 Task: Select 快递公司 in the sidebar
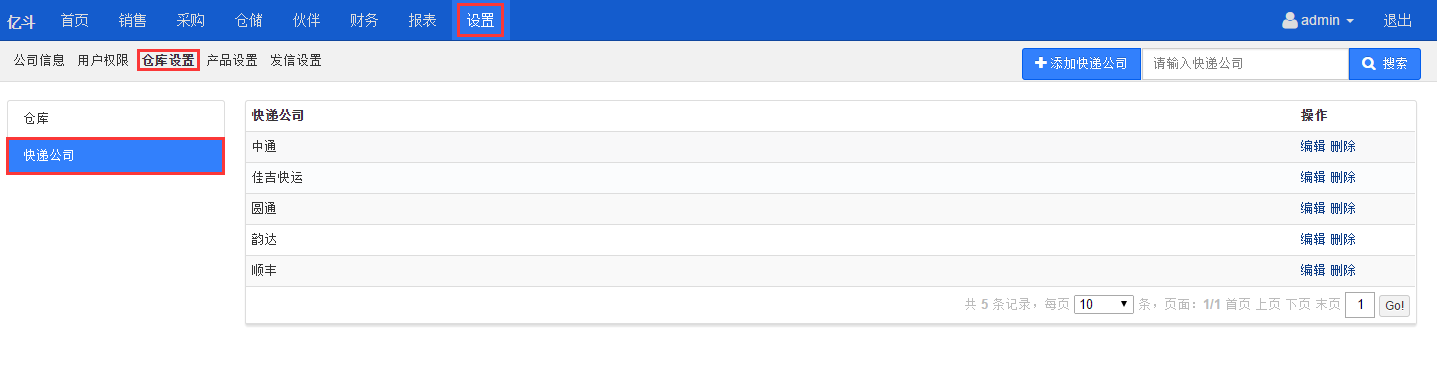(x=116, y=155)
